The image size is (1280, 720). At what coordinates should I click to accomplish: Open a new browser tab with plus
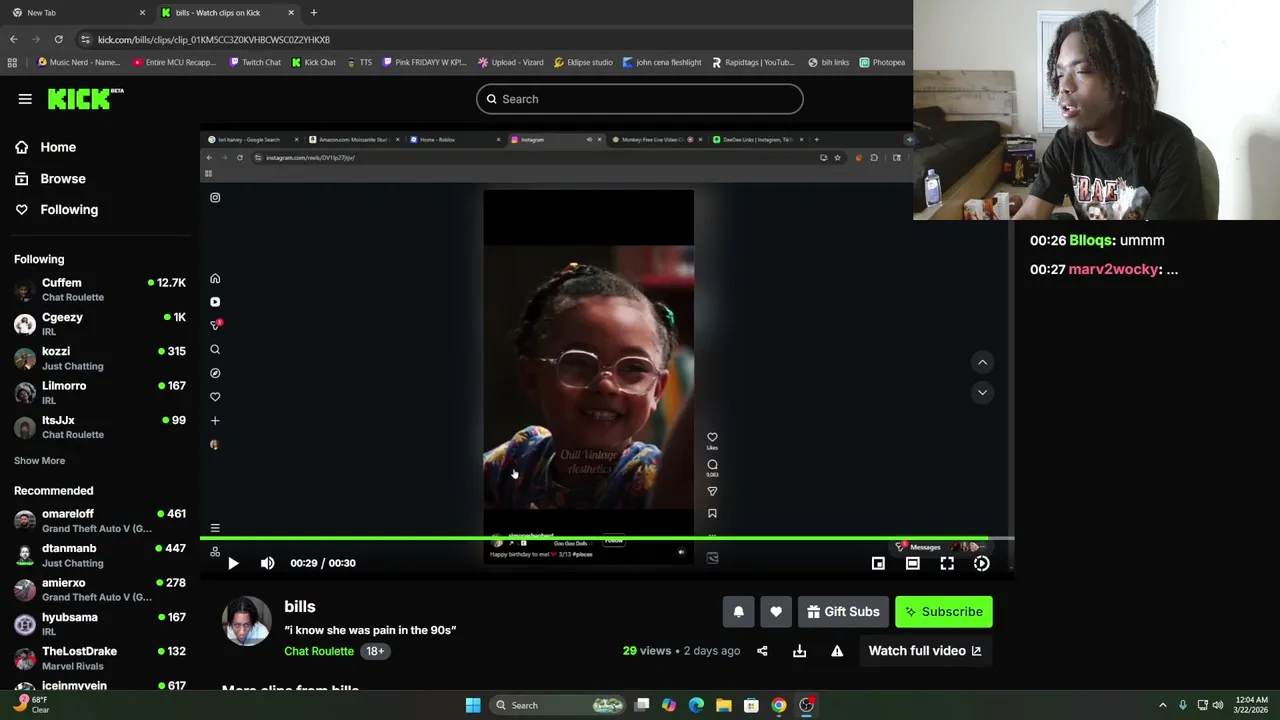313,13
